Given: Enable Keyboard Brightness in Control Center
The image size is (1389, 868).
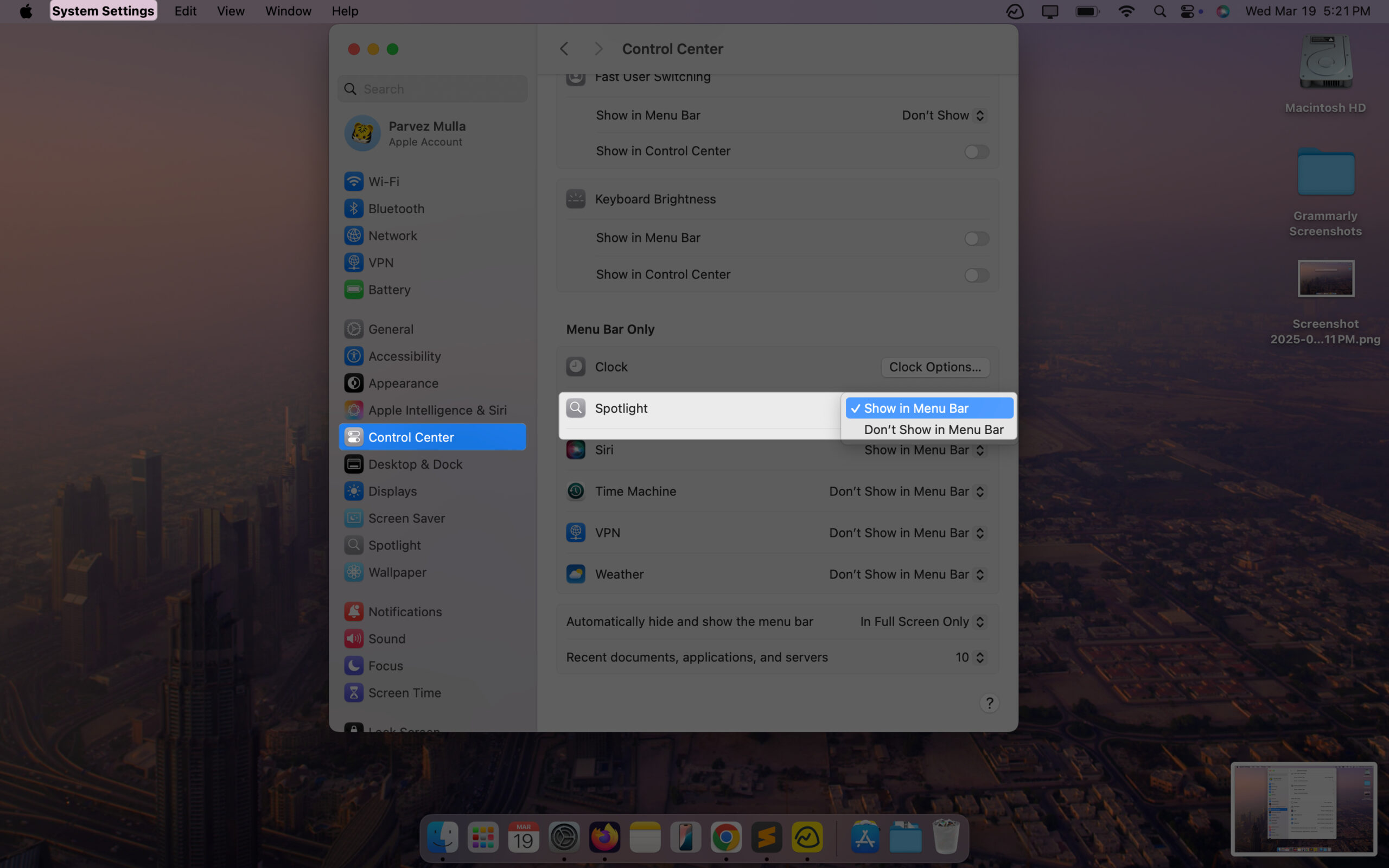Looking at the screenshot, I should [976, 275].
